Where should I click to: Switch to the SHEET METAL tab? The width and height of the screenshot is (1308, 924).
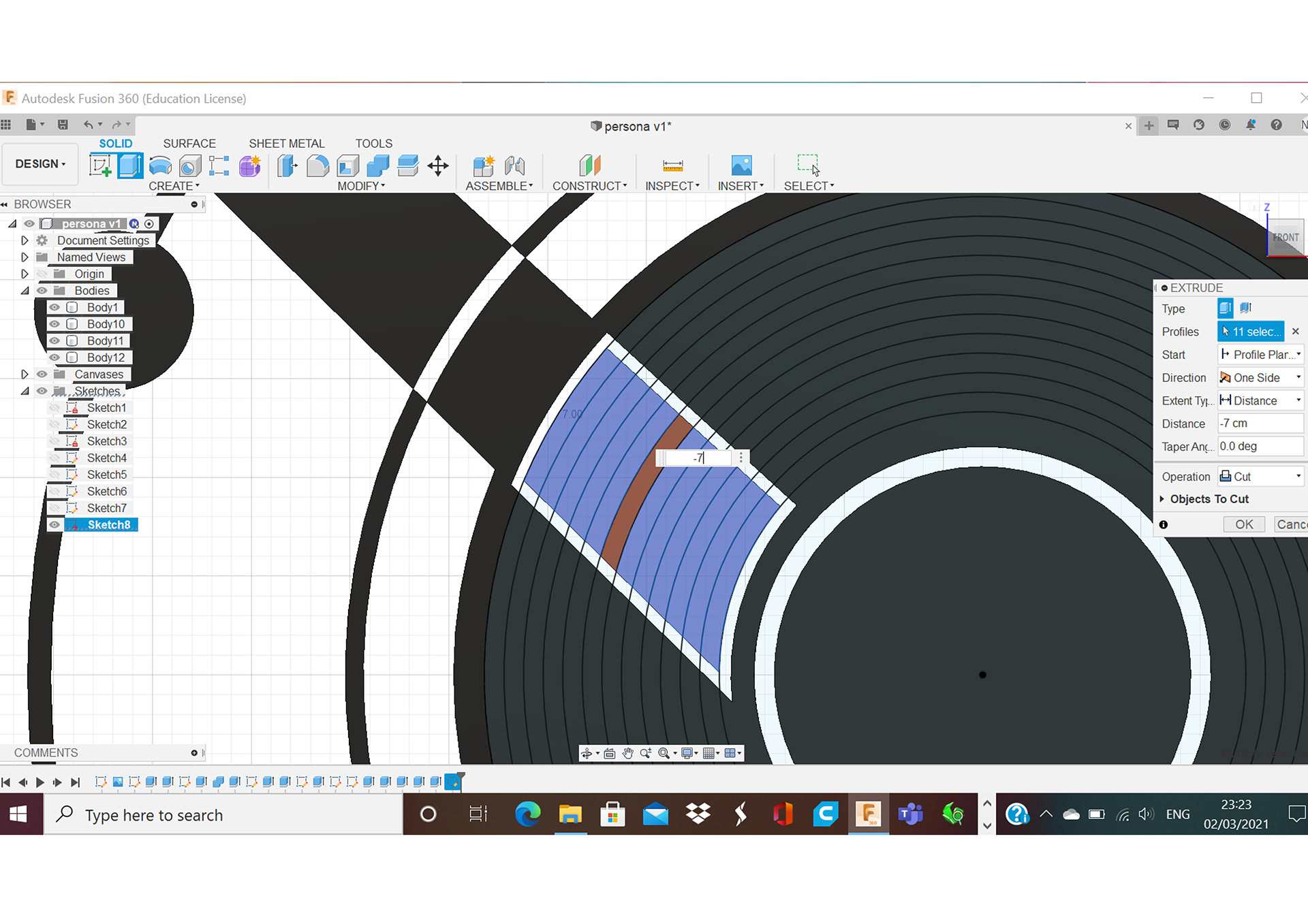pyautogui.click(x=287, y=144)
